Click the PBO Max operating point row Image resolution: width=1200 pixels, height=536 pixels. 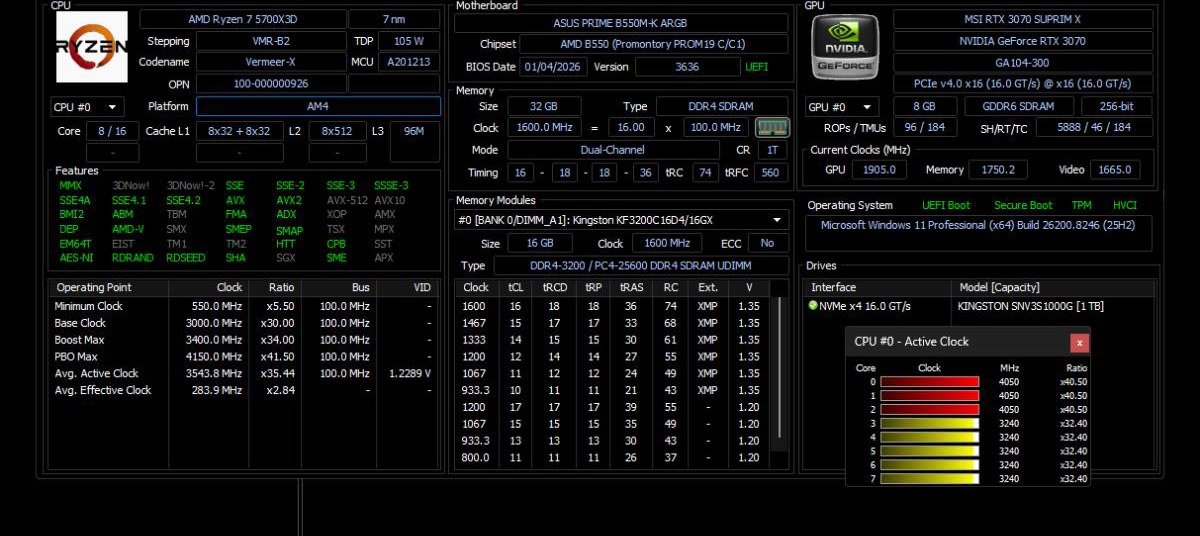pos(245,356)
